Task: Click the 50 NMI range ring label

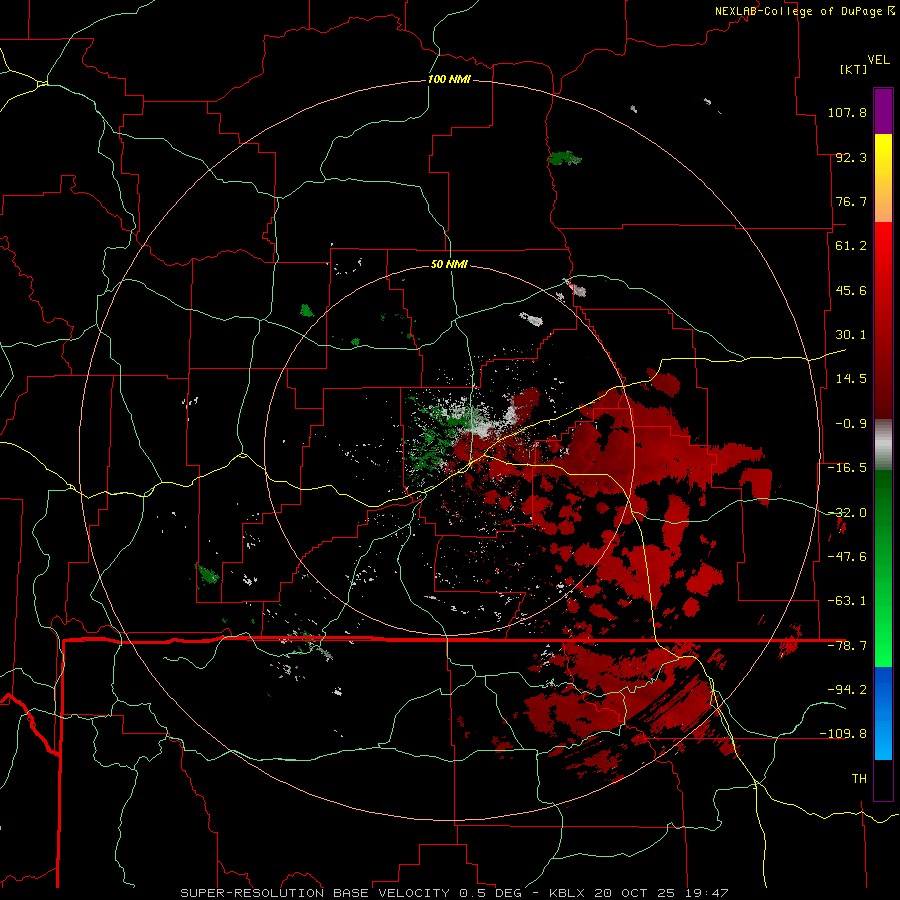Action: pos(449,264)
